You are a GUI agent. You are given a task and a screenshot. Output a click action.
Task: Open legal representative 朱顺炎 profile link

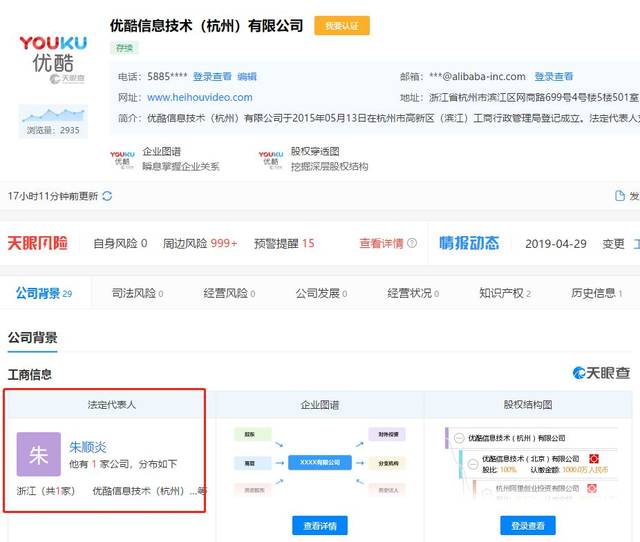click(x=88, y=447)
